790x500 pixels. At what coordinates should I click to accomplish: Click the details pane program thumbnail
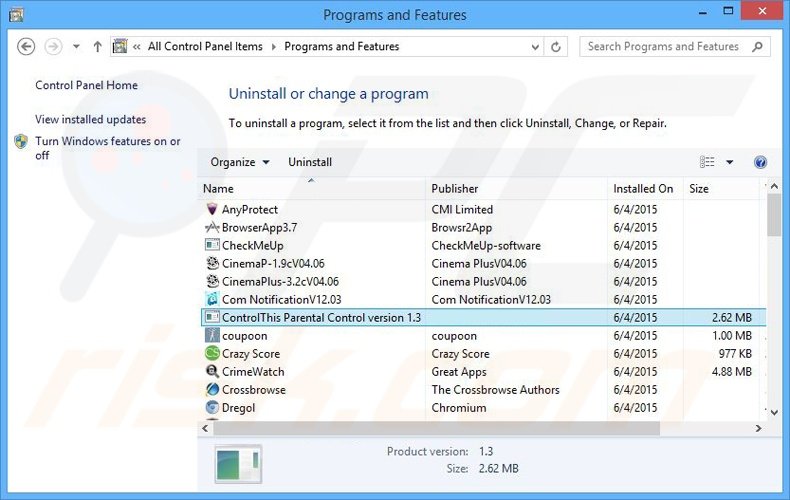[x=238, y=464]
